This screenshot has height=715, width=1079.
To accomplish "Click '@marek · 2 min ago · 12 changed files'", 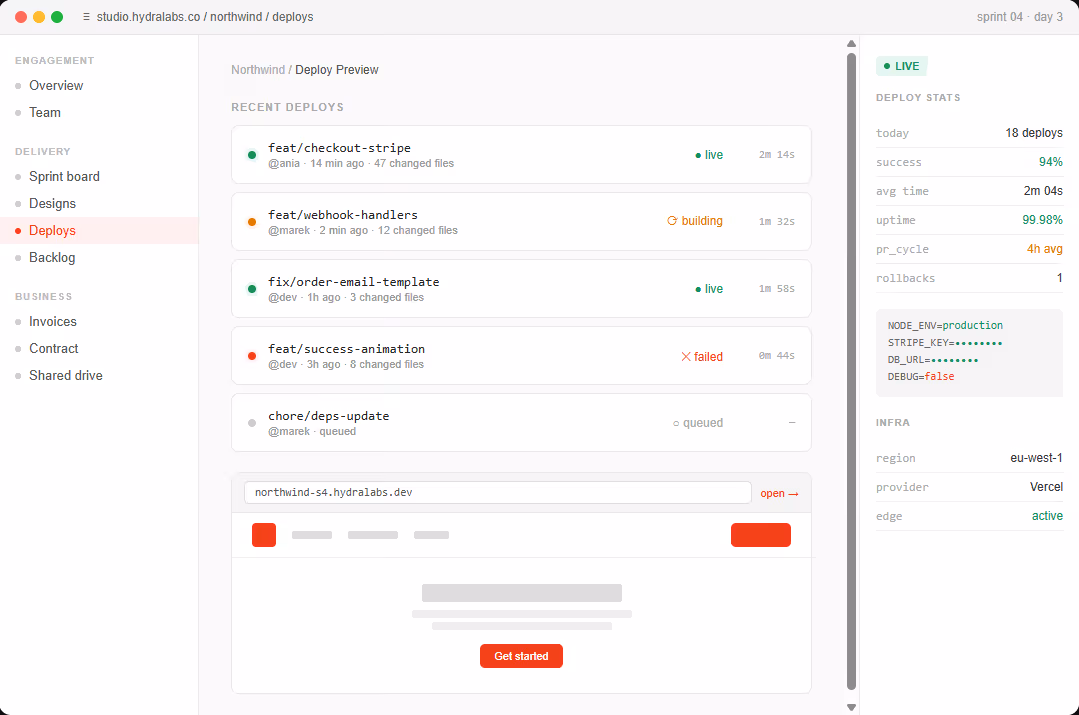I will (x=363, y=230).
